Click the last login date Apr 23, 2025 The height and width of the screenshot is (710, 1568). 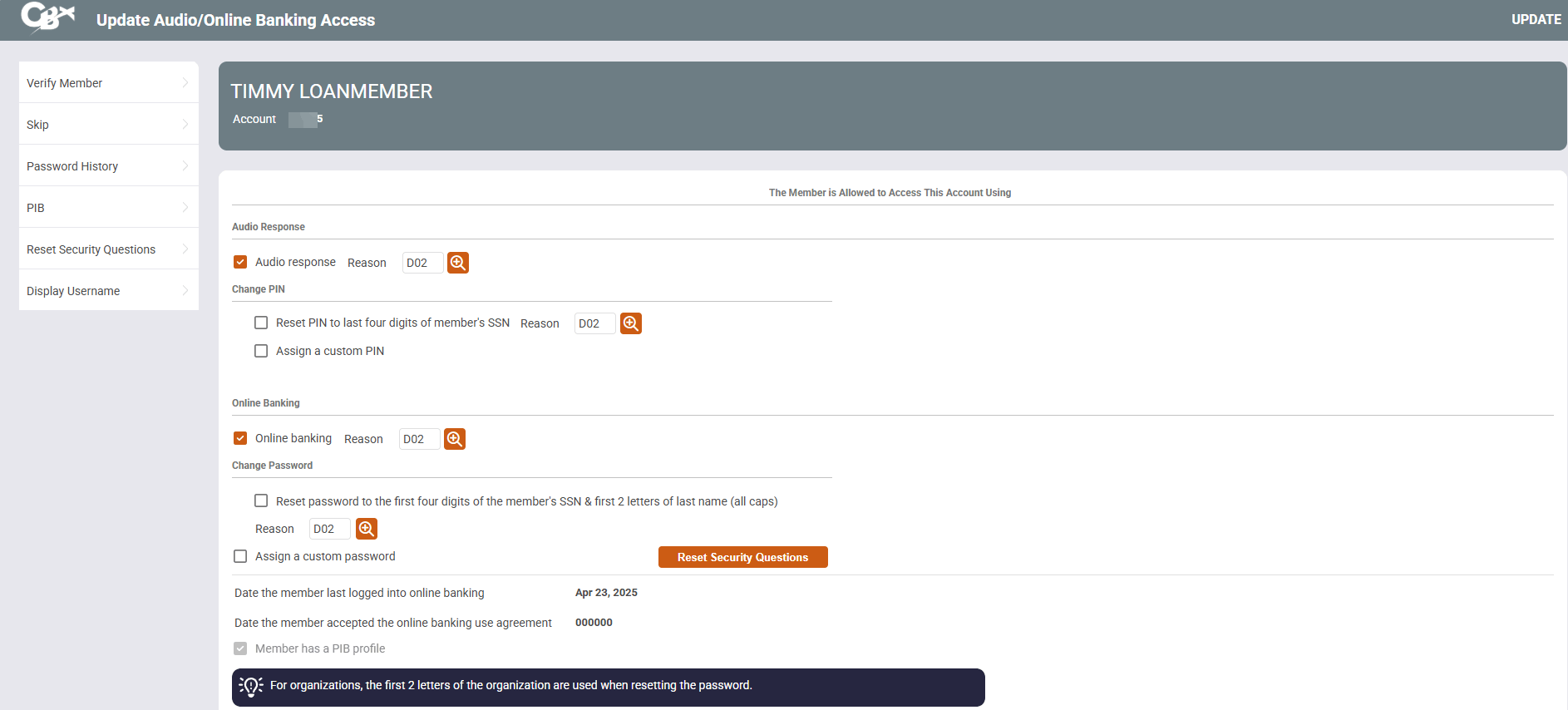tap(606, 593)
